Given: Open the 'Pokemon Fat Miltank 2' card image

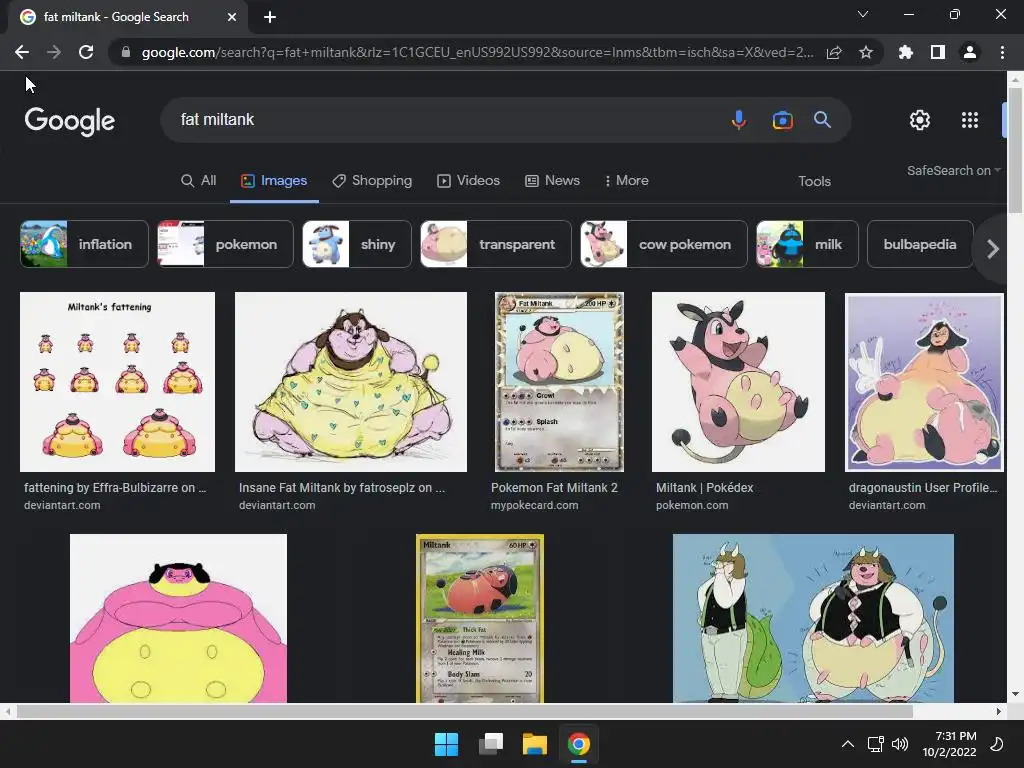Looking at the screenshot, I should [x=560, y=382].
